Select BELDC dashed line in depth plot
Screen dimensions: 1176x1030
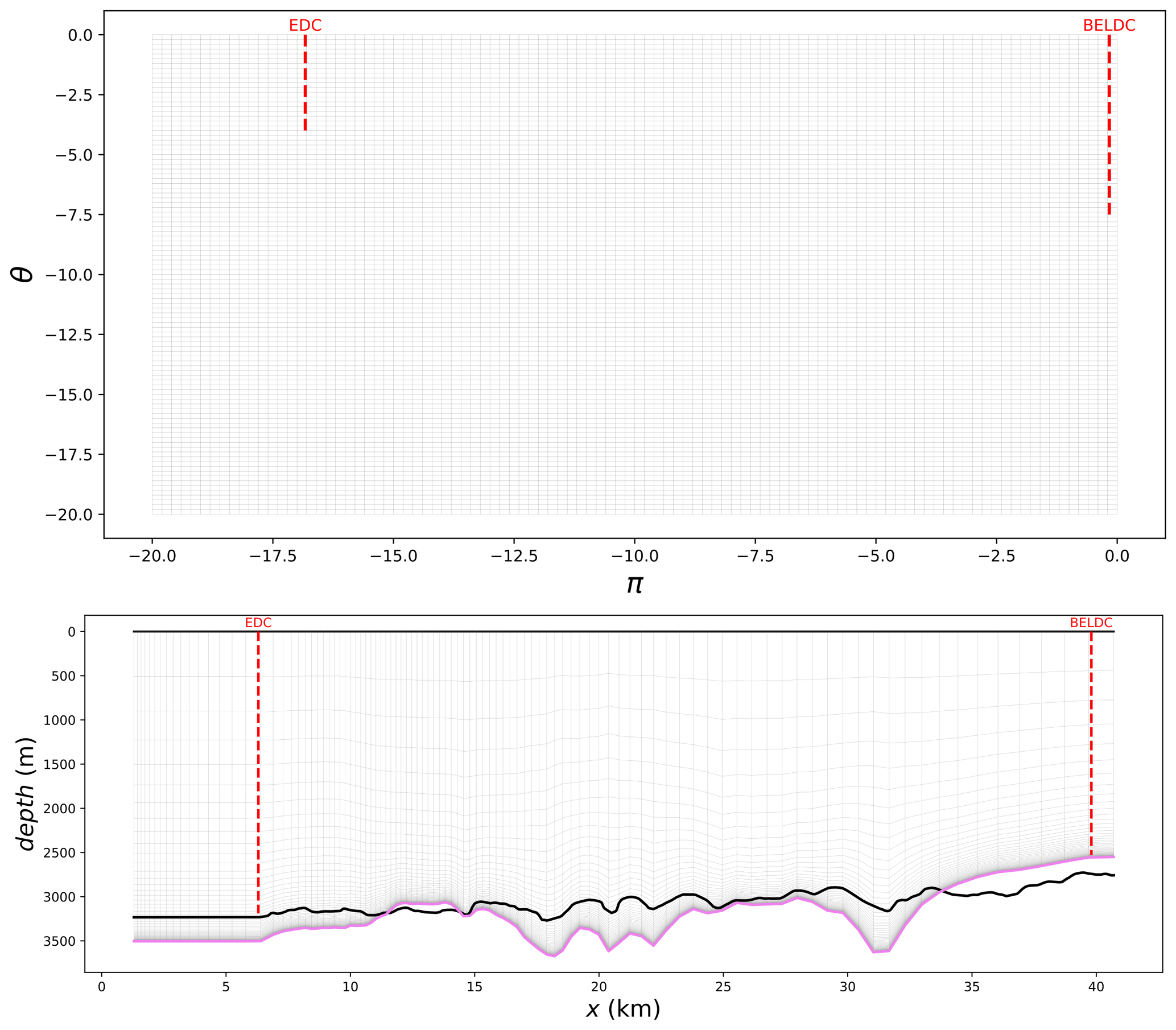click(x=1091, y=747)
